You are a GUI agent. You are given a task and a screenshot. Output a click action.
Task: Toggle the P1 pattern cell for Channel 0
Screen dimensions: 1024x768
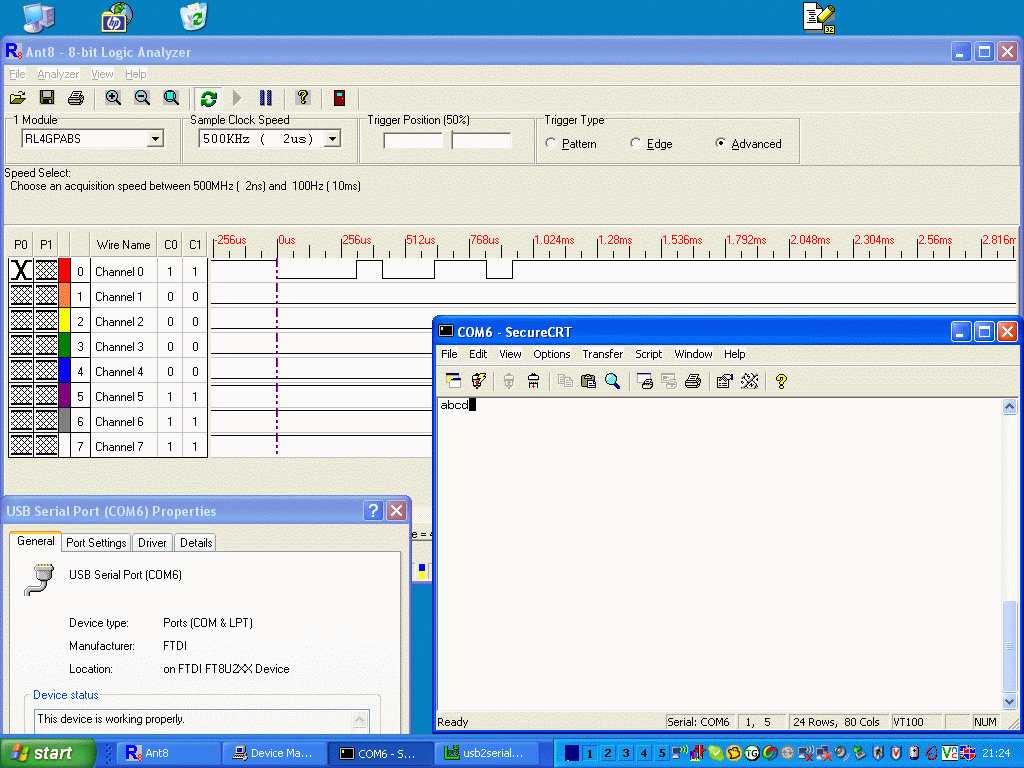pos(46,270)
